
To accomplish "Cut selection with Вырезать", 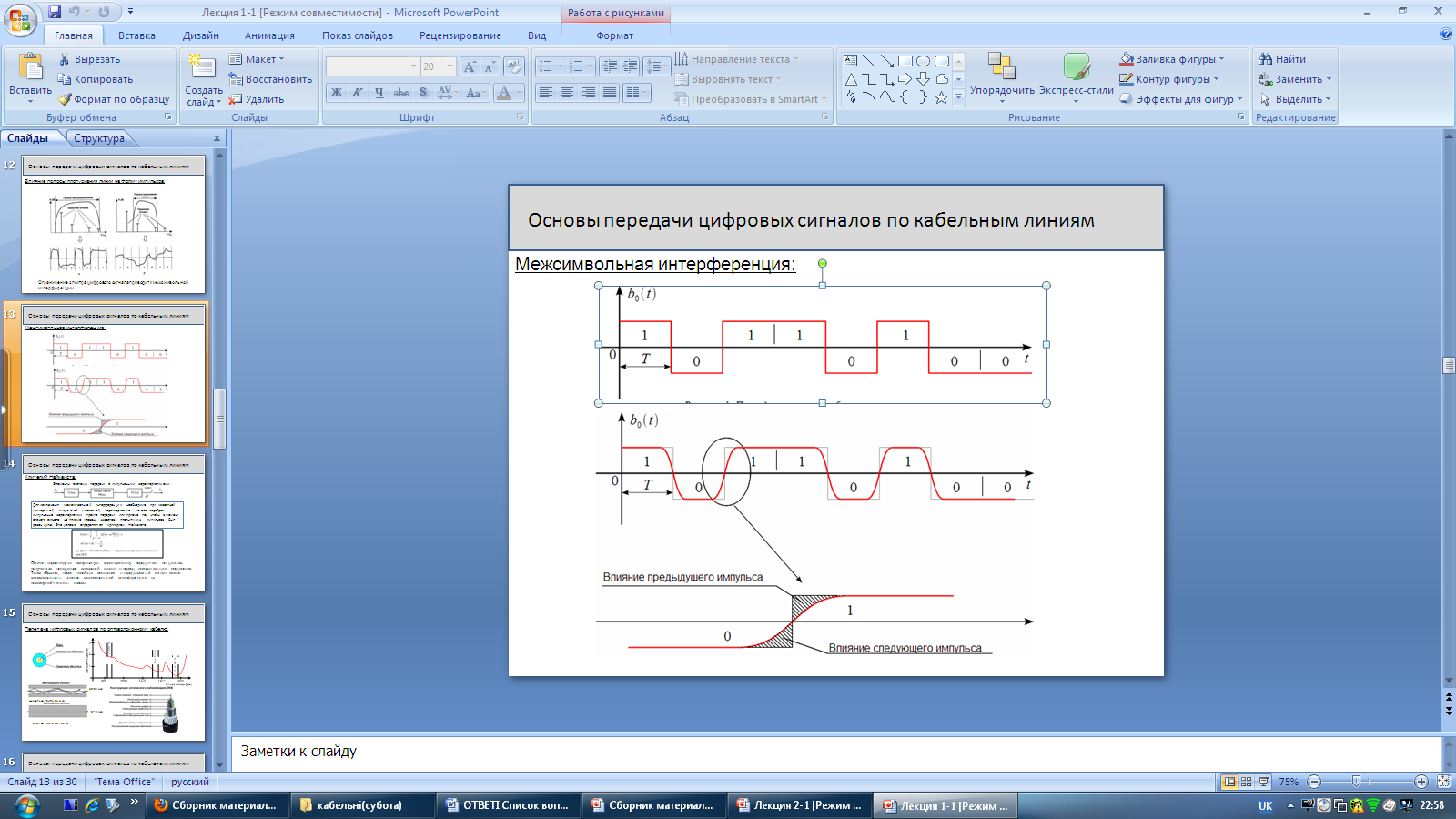I will (x=89, y=59).
